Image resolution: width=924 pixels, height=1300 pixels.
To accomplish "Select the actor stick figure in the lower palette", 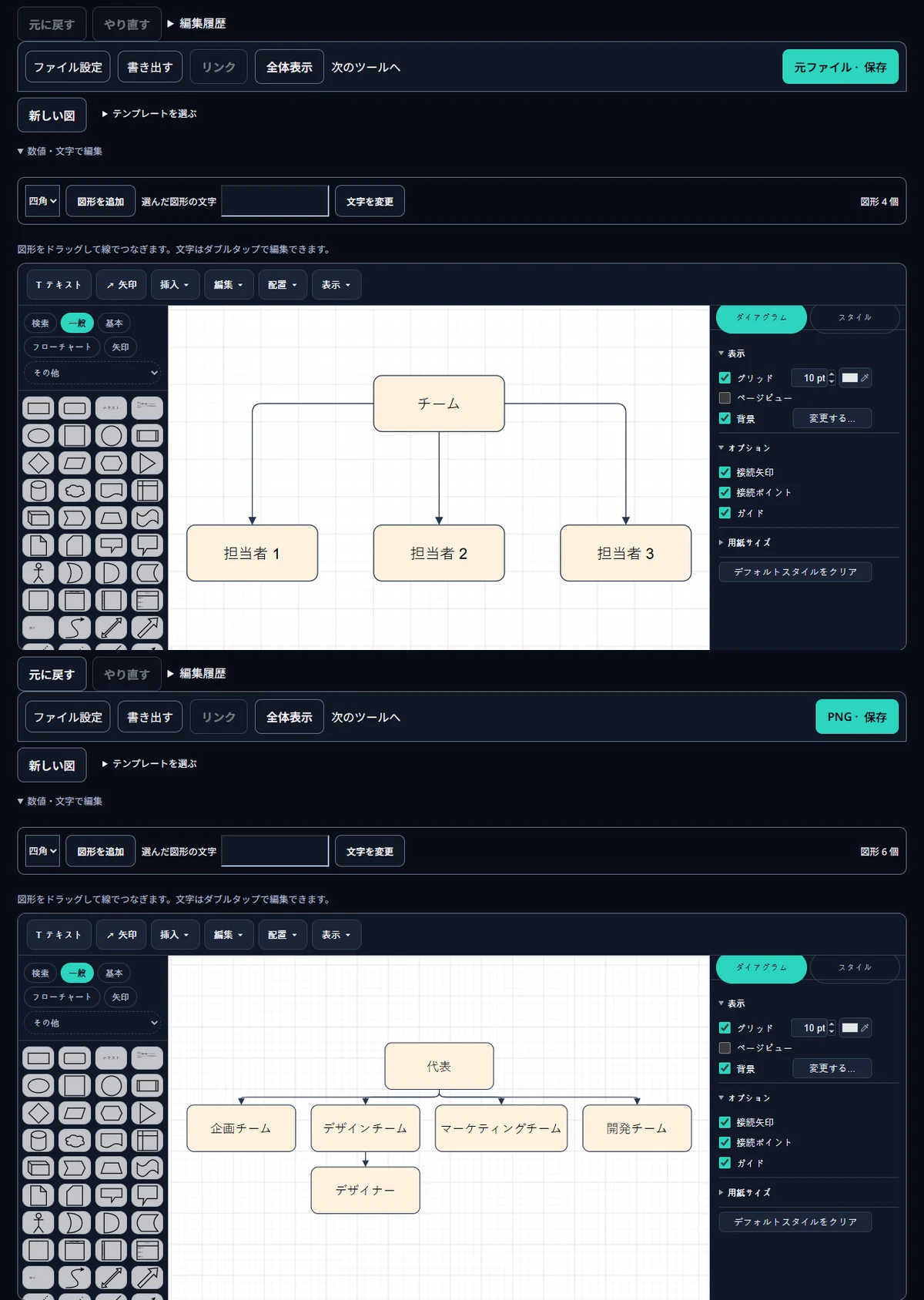I will pos(38,1223).
